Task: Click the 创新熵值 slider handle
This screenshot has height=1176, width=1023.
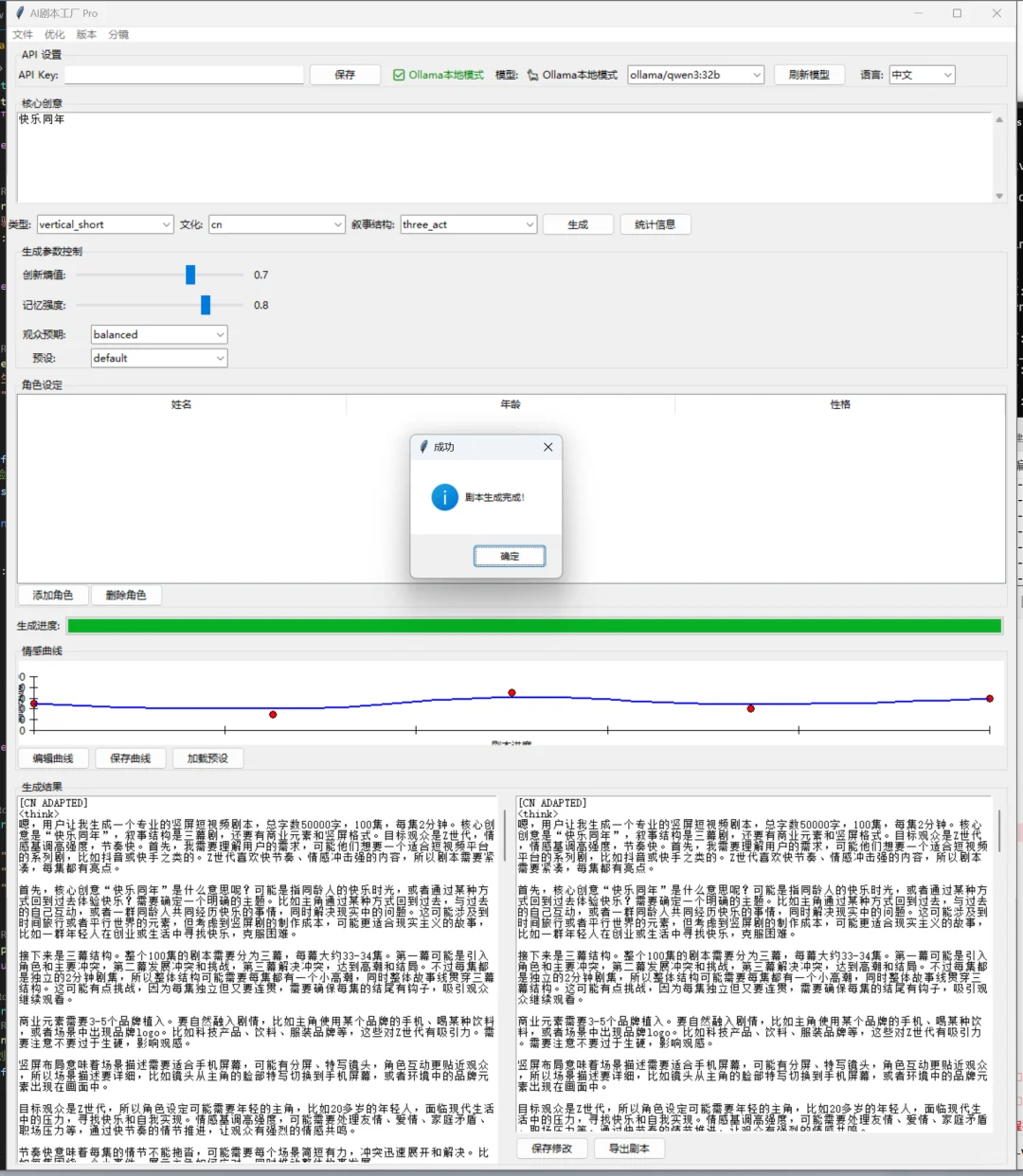Action: pos(190,275)
